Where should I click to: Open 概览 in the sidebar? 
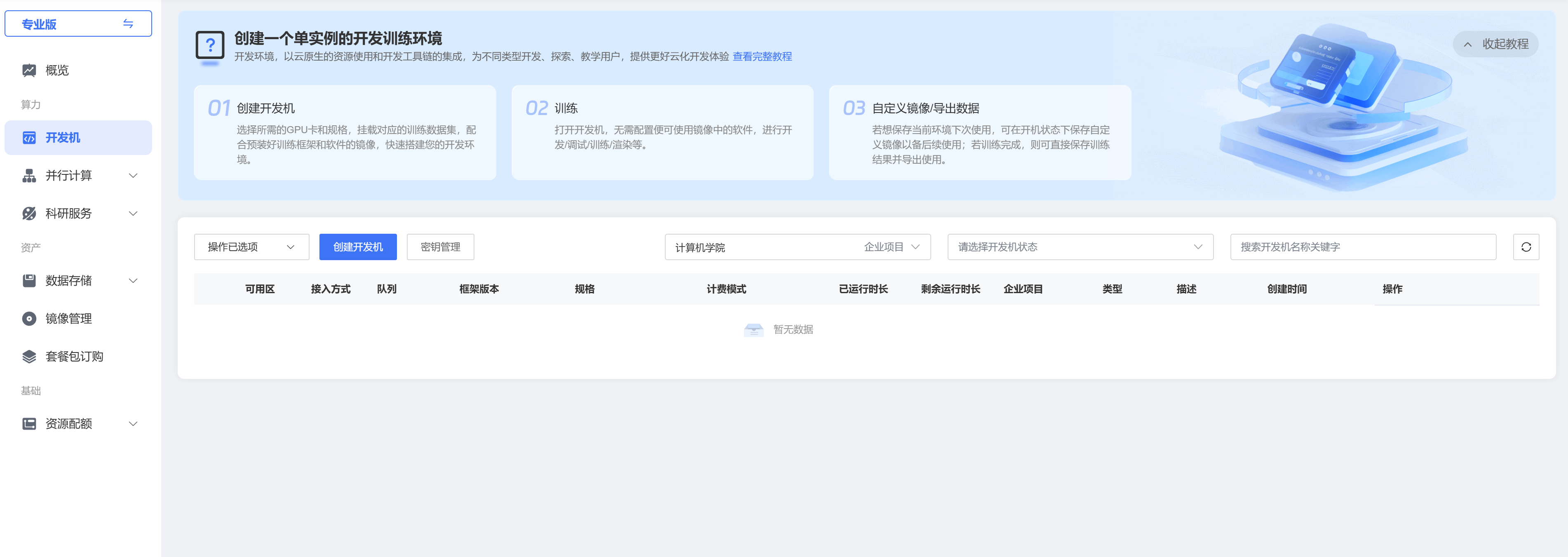tap(78, 70)
